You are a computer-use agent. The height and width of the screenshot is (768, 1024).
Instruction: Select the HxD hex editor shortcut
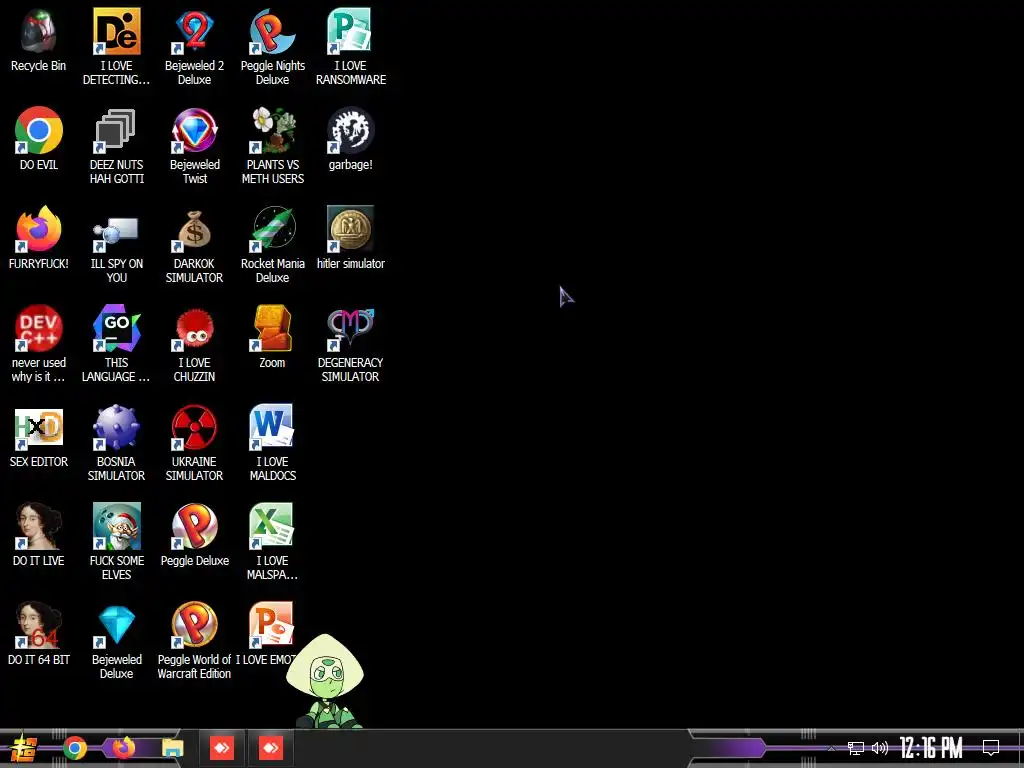tap(39, 427)
